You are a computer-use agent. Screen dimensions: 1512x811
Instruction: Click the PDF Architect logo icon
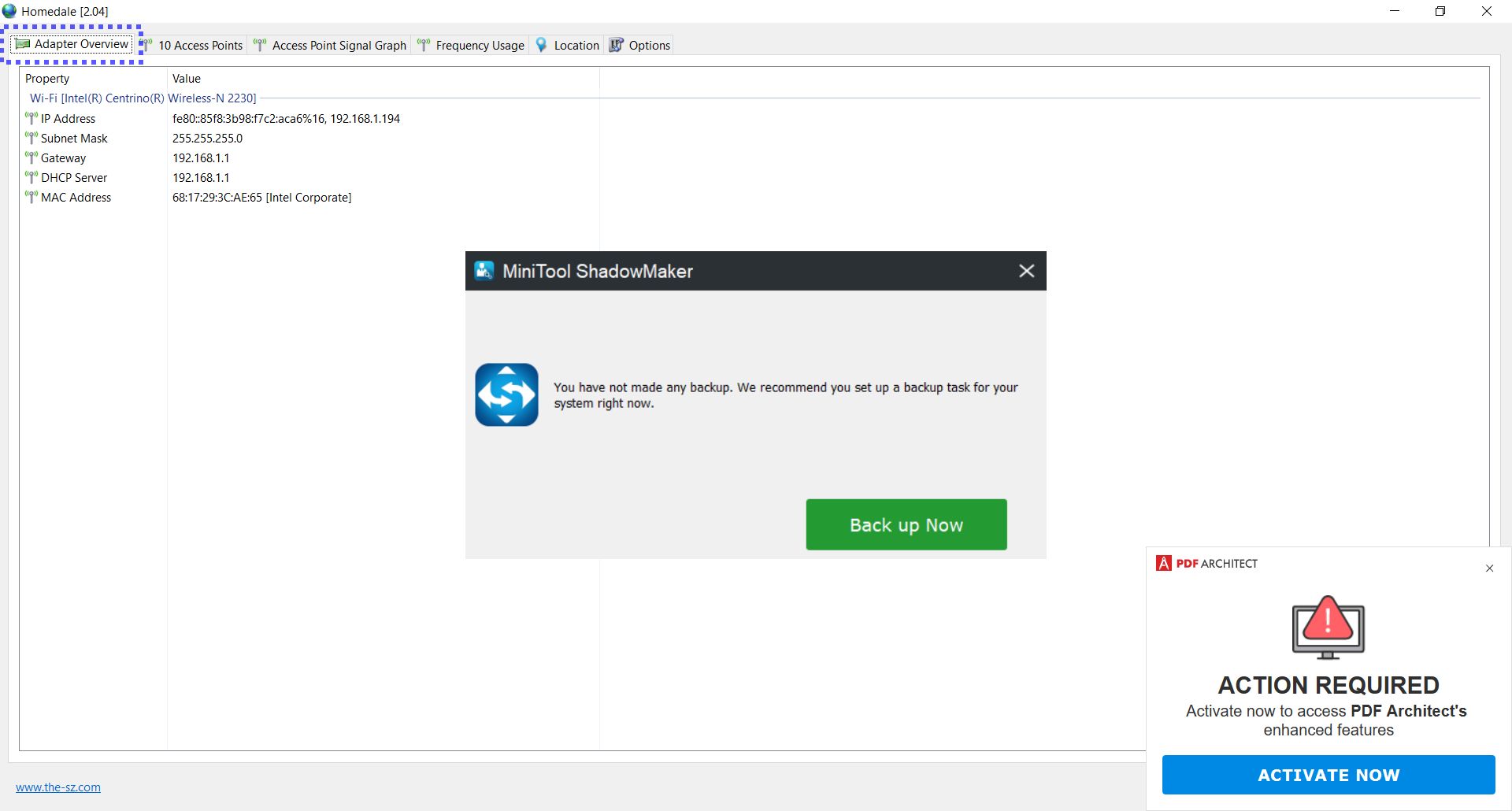[1164, 563]
